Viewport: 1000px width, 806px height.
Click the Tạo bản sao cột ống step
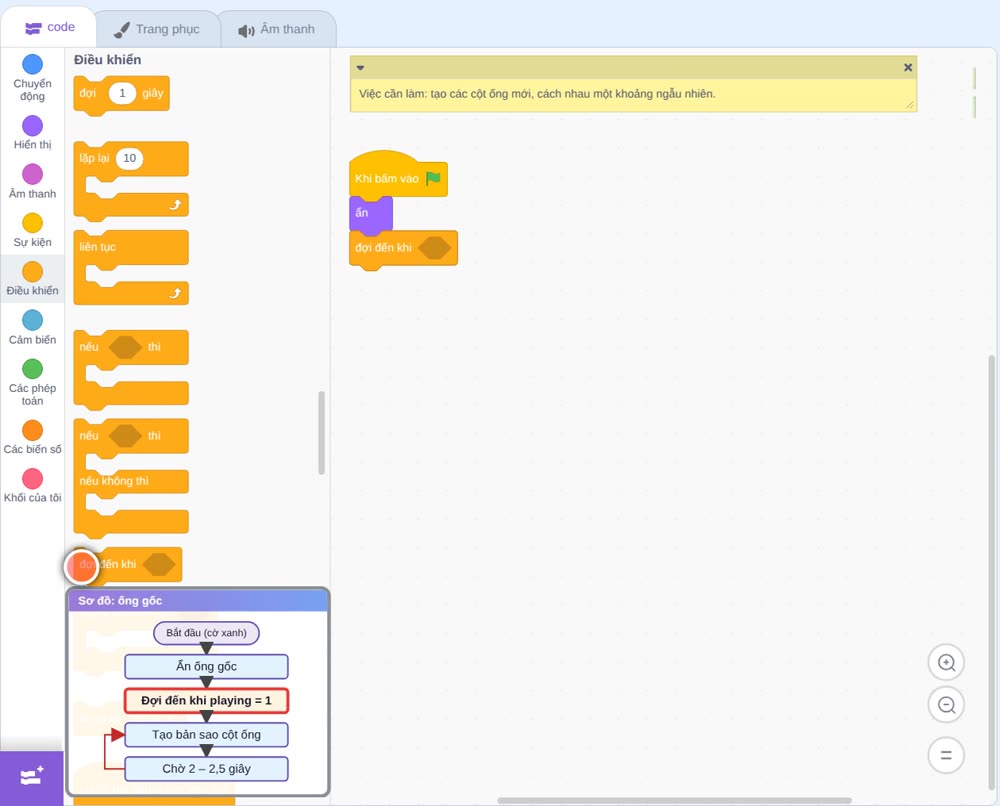[x=206, y=735]
